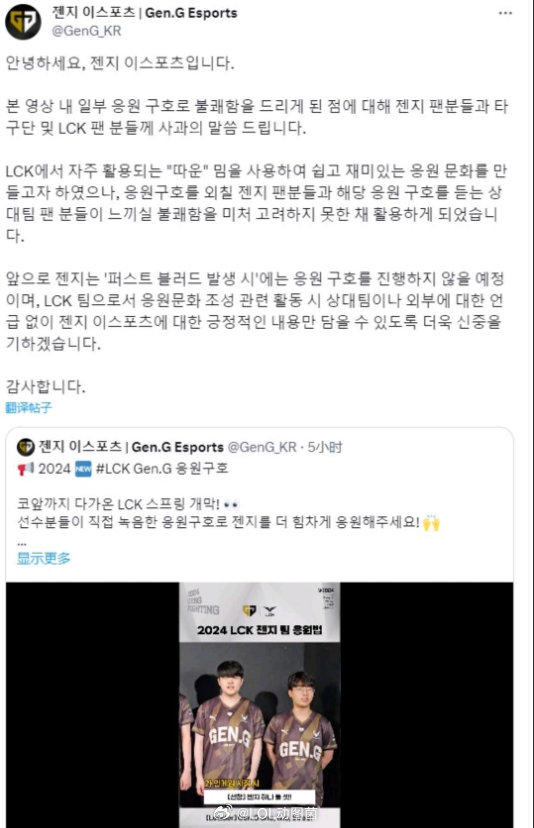Screen dimensions: 534x828
Task: Open Gen.G Esports profile avatar
Action: click(23, 22)
